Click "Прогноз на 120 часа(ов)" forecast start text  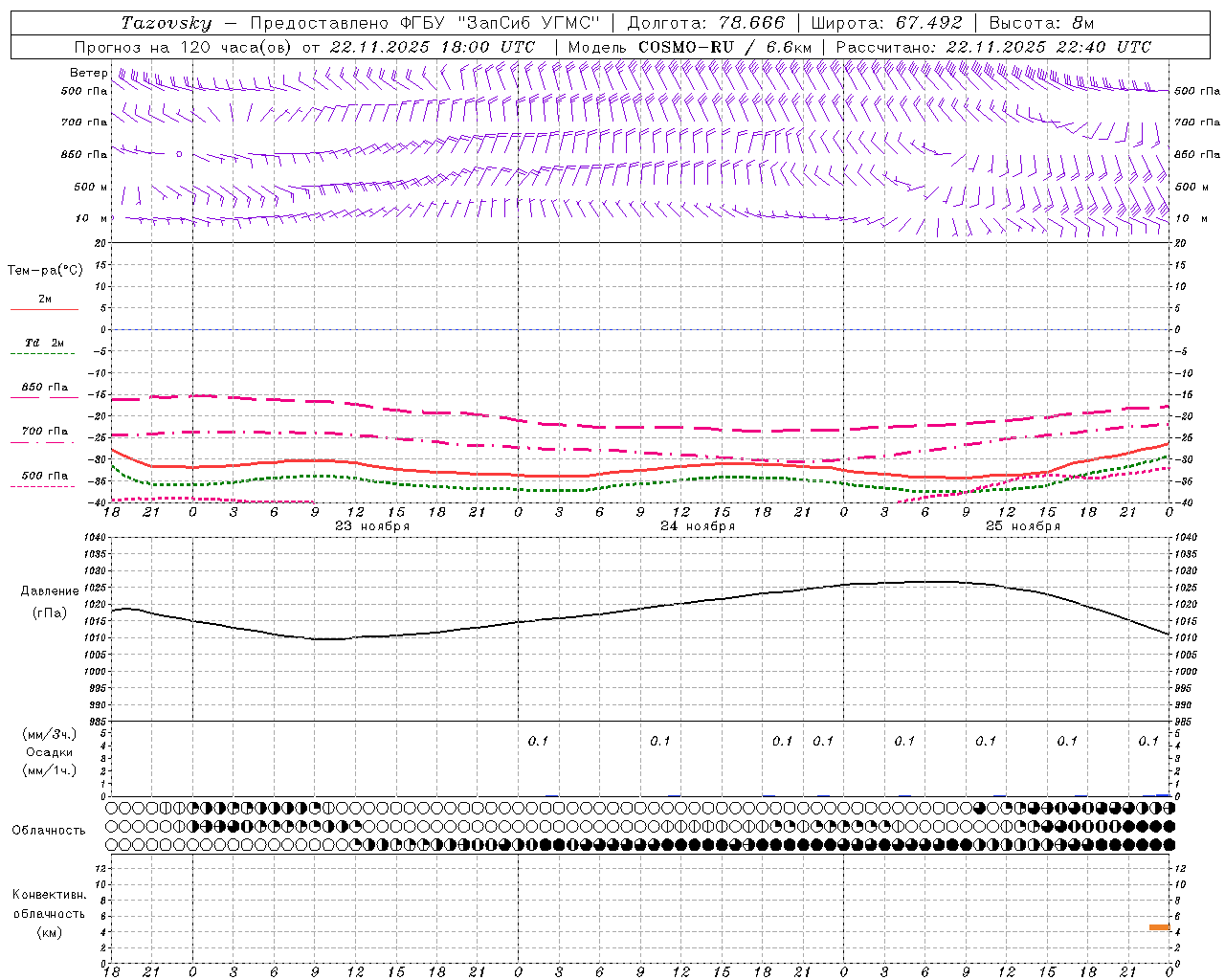(x=184, y=47)
